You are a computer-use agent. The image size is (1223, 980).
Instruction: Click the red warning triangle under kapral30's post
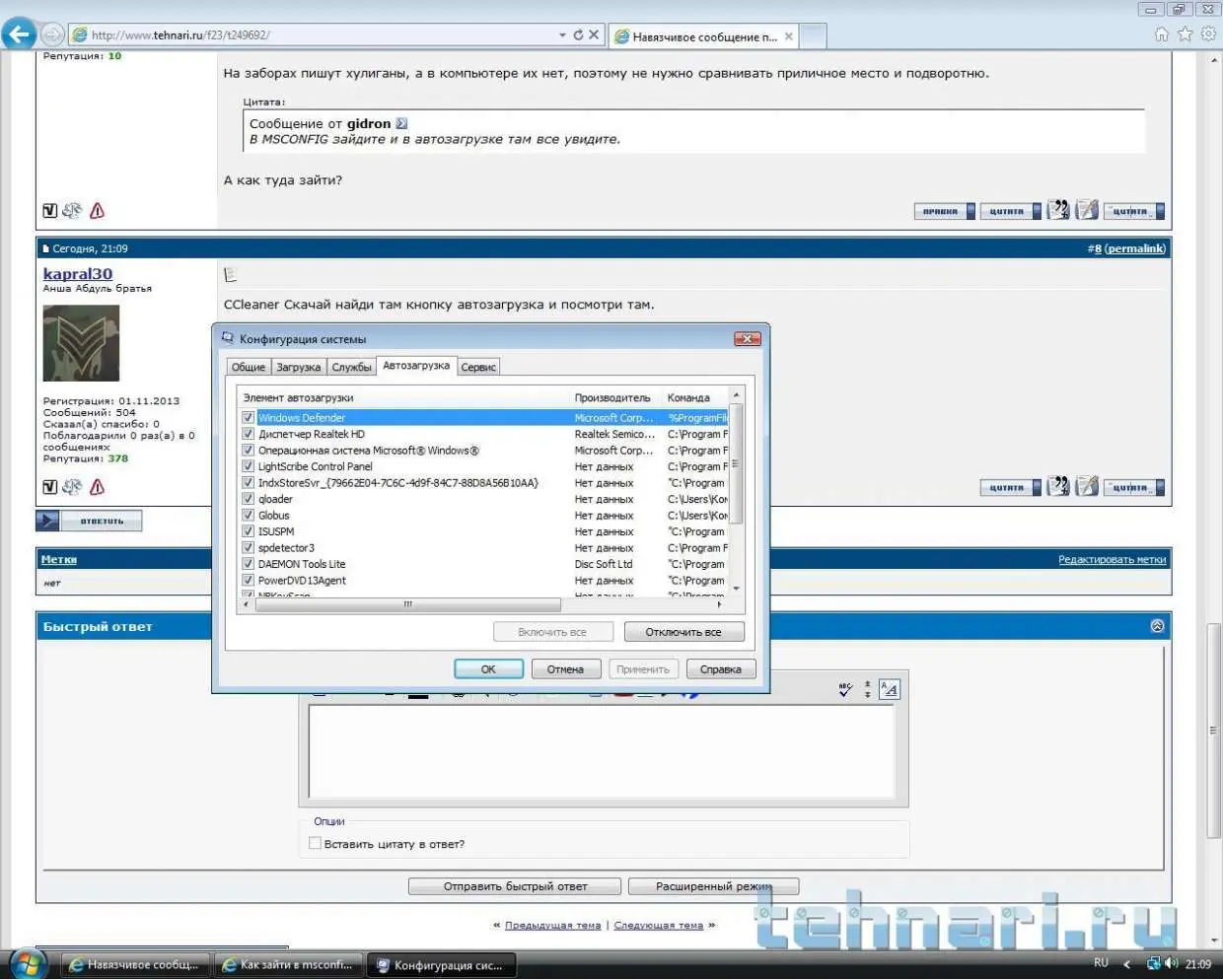[97, 487]
